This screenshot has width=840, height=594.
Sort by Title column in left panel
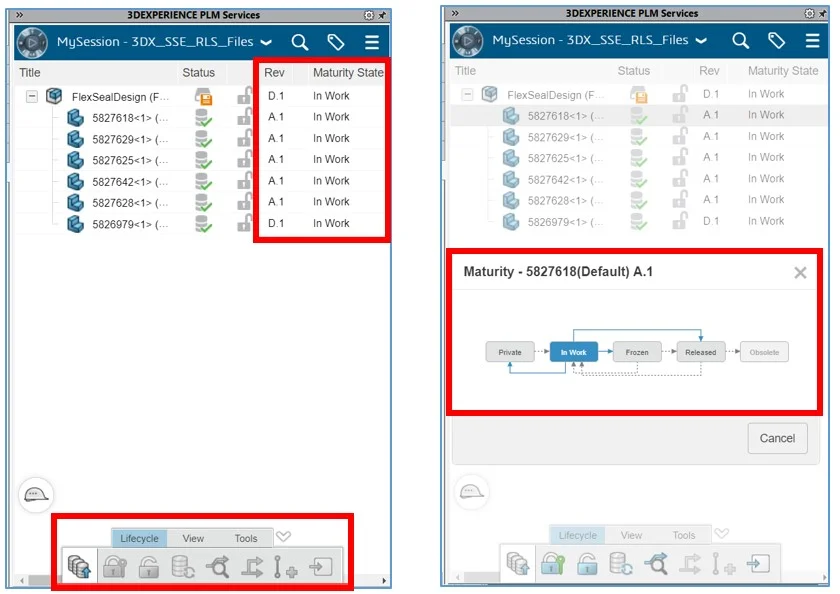pos(30,72)
